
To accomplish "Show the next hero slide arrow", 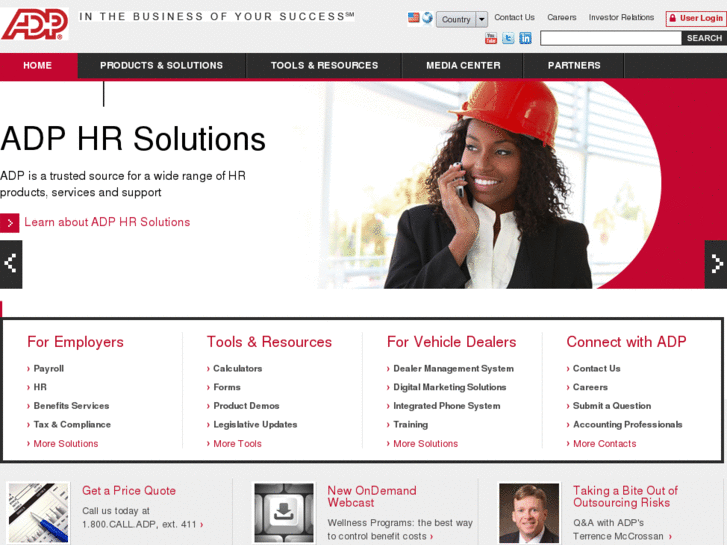I will tap(716, 264).
